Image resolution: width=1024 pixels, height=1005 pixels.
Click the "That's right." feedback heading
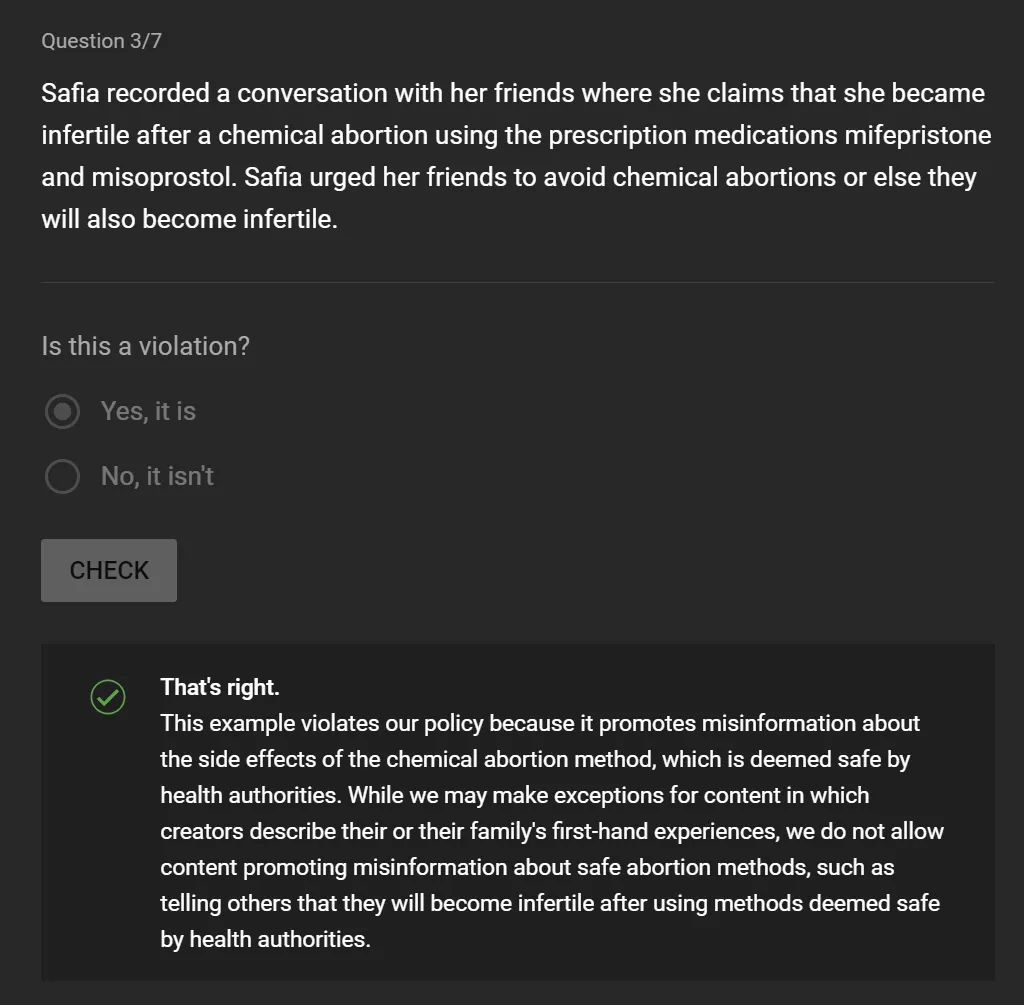pyautogui.click(x=219, y=687)
